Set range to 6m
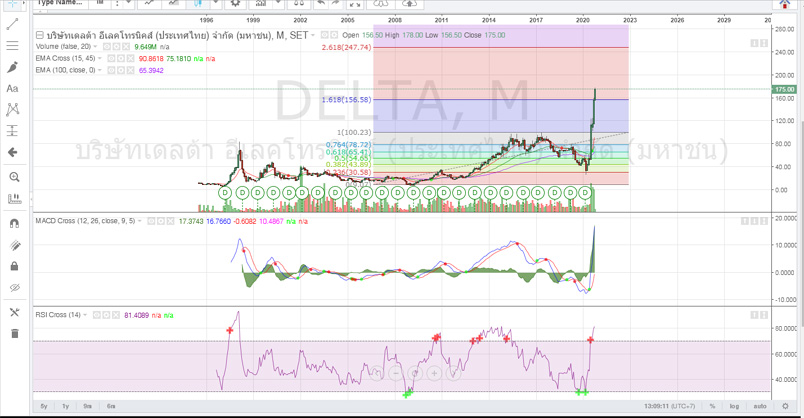The height and width of the screenshot is (418, 804). coord(111,406)
